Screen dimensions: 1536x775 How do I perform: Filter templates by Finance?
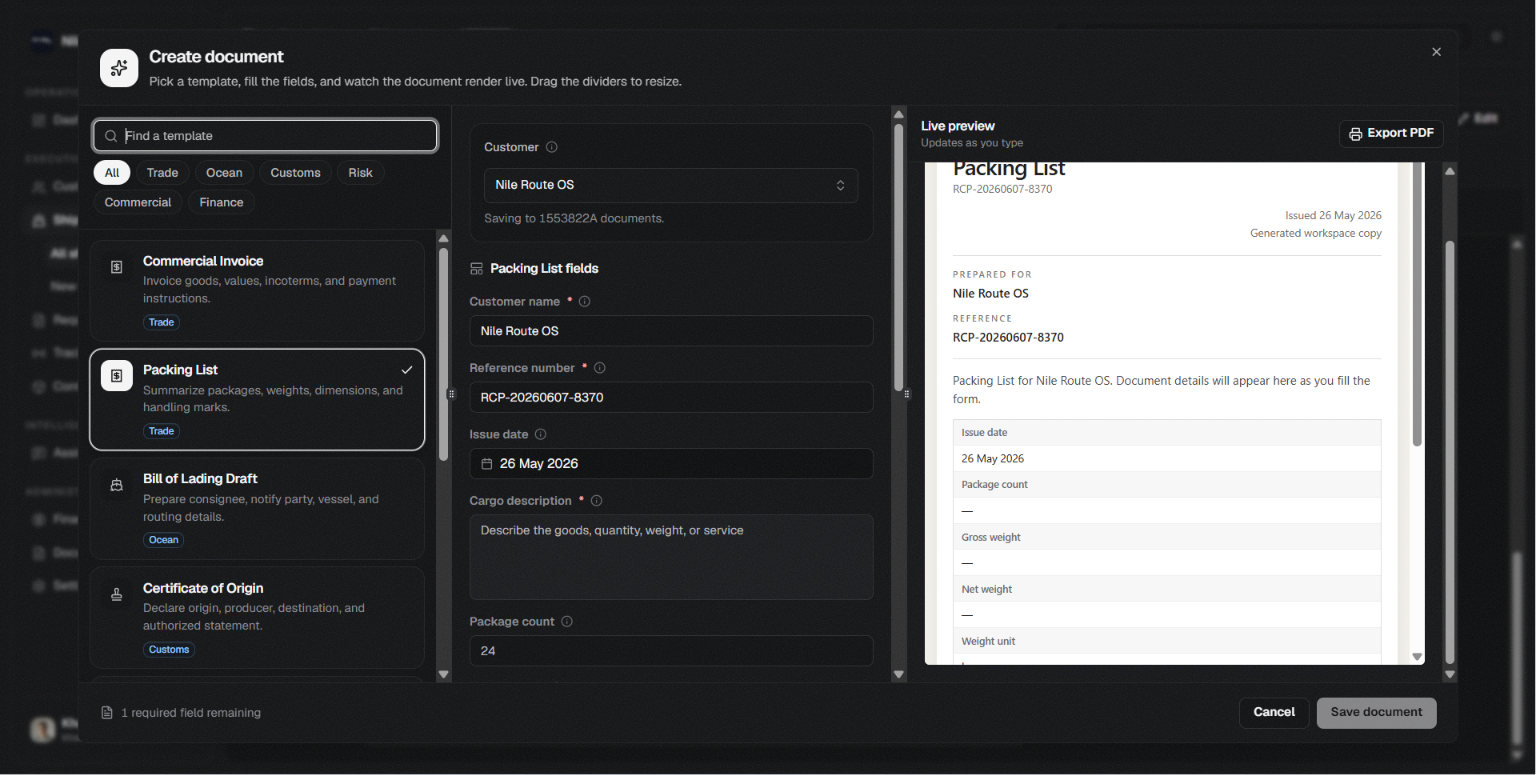(x=221, y=202)
